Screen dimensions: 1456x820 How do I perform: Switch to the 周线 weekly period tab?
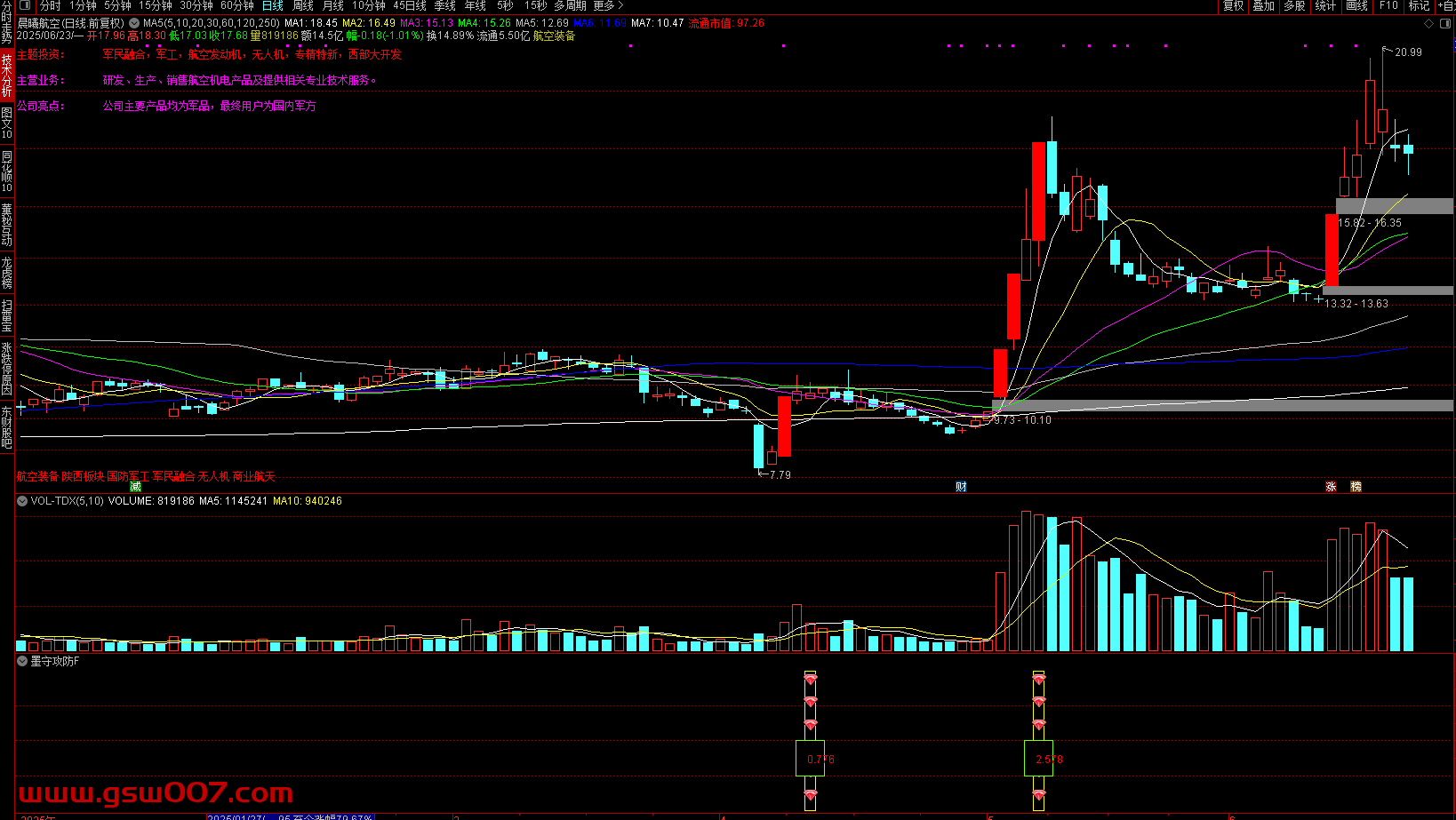pos(303,6)
